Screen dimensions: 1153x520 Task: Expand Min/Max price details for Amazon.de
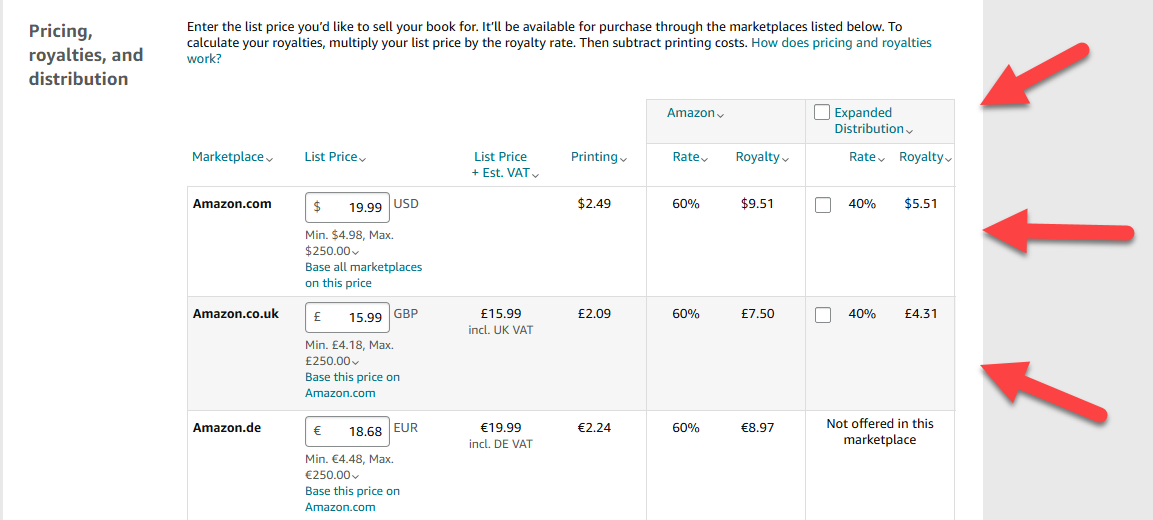pos(356,475)
